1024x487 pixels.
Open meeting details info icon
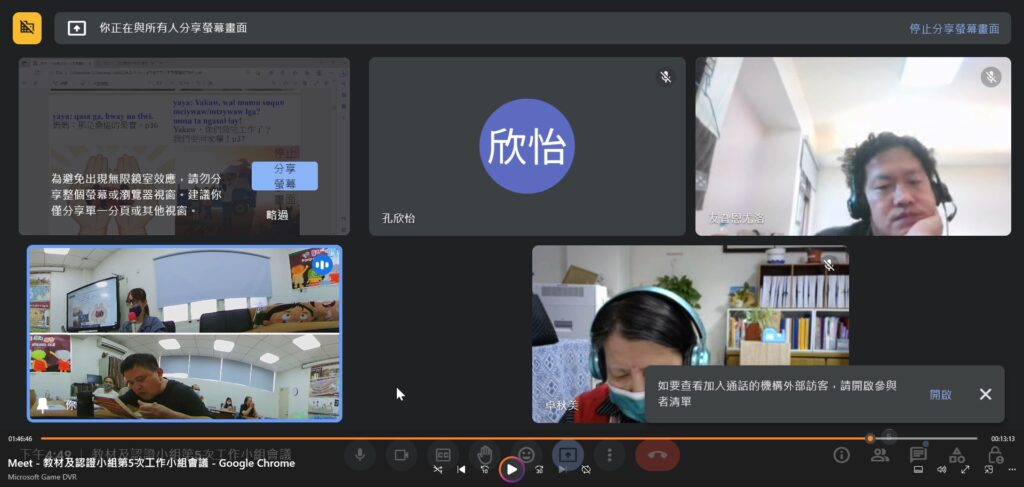pos(842,455)
